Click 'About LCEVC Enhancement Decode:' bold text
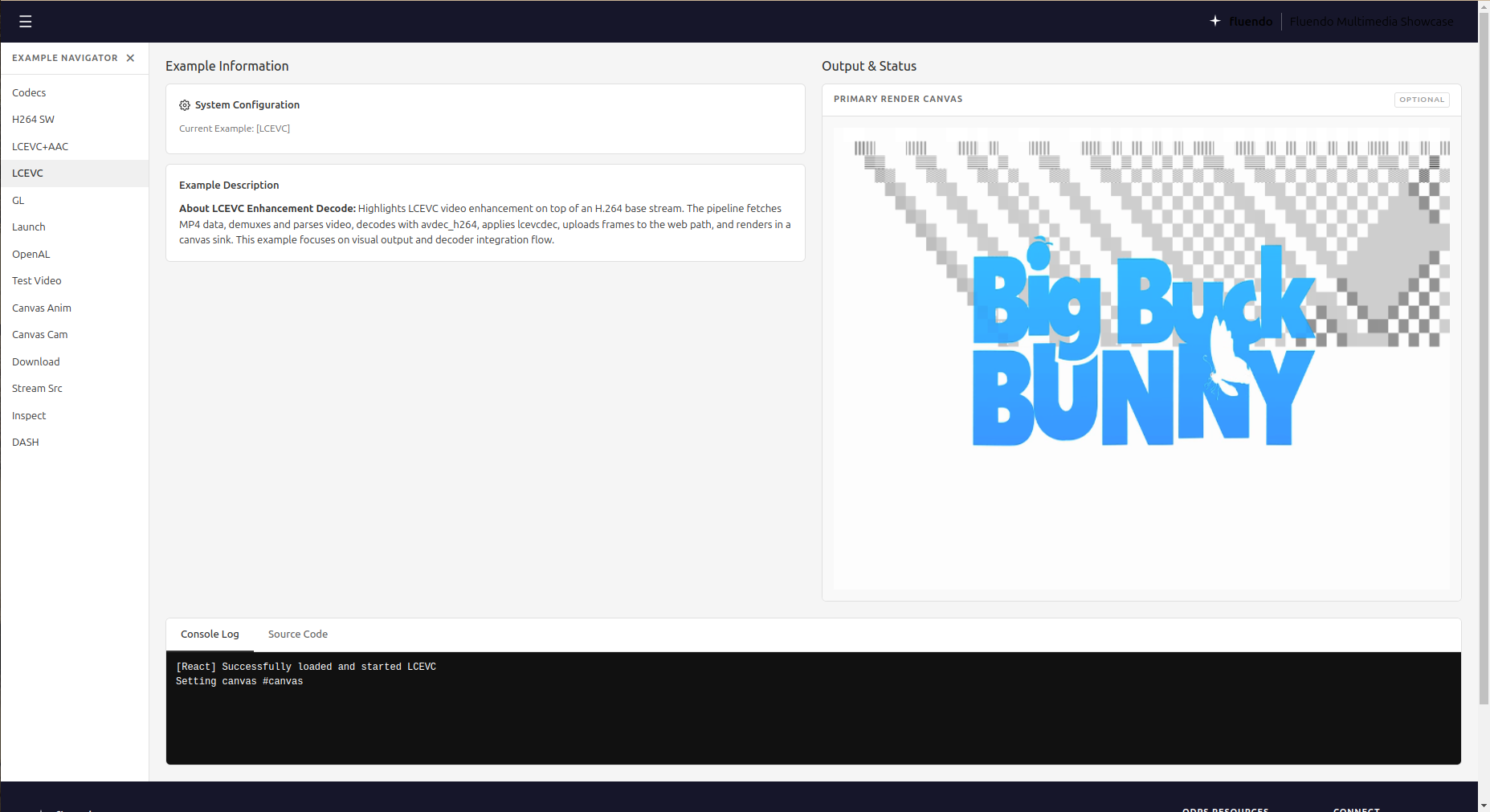Screen dimensions: 1490x812 click(x=267, y=209)
